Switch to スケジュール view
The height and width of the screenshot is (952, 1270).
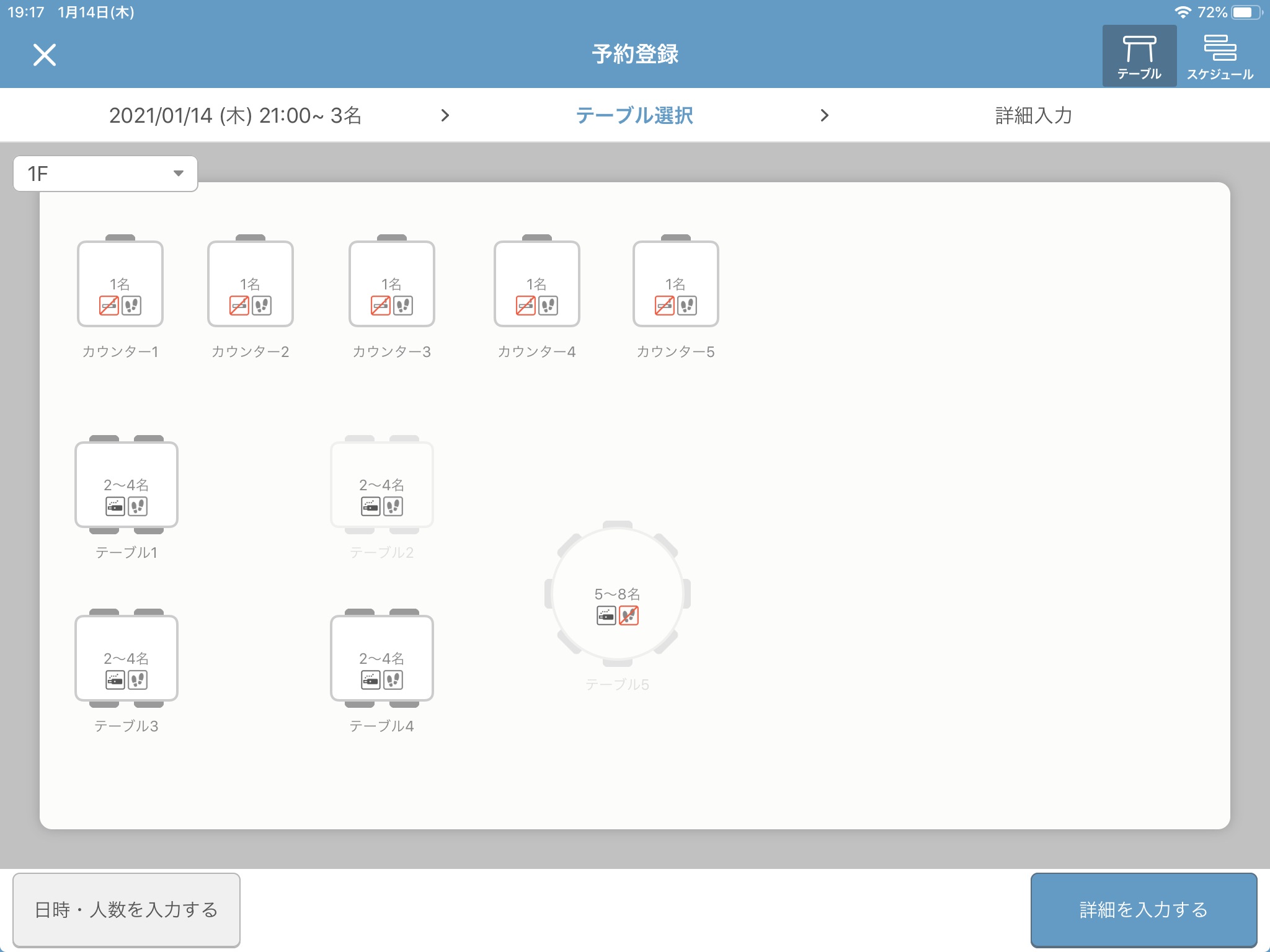1220,57
